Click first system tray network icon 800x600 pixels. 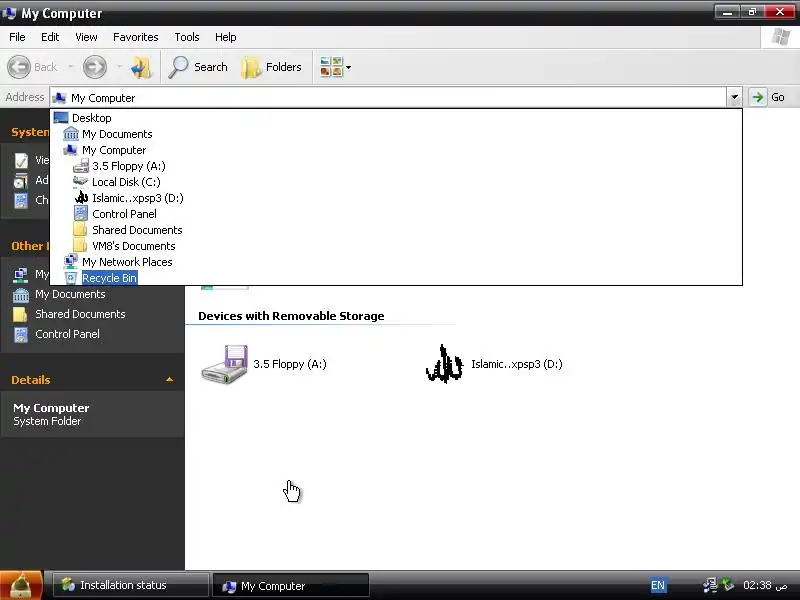click(x=710, y=585)
